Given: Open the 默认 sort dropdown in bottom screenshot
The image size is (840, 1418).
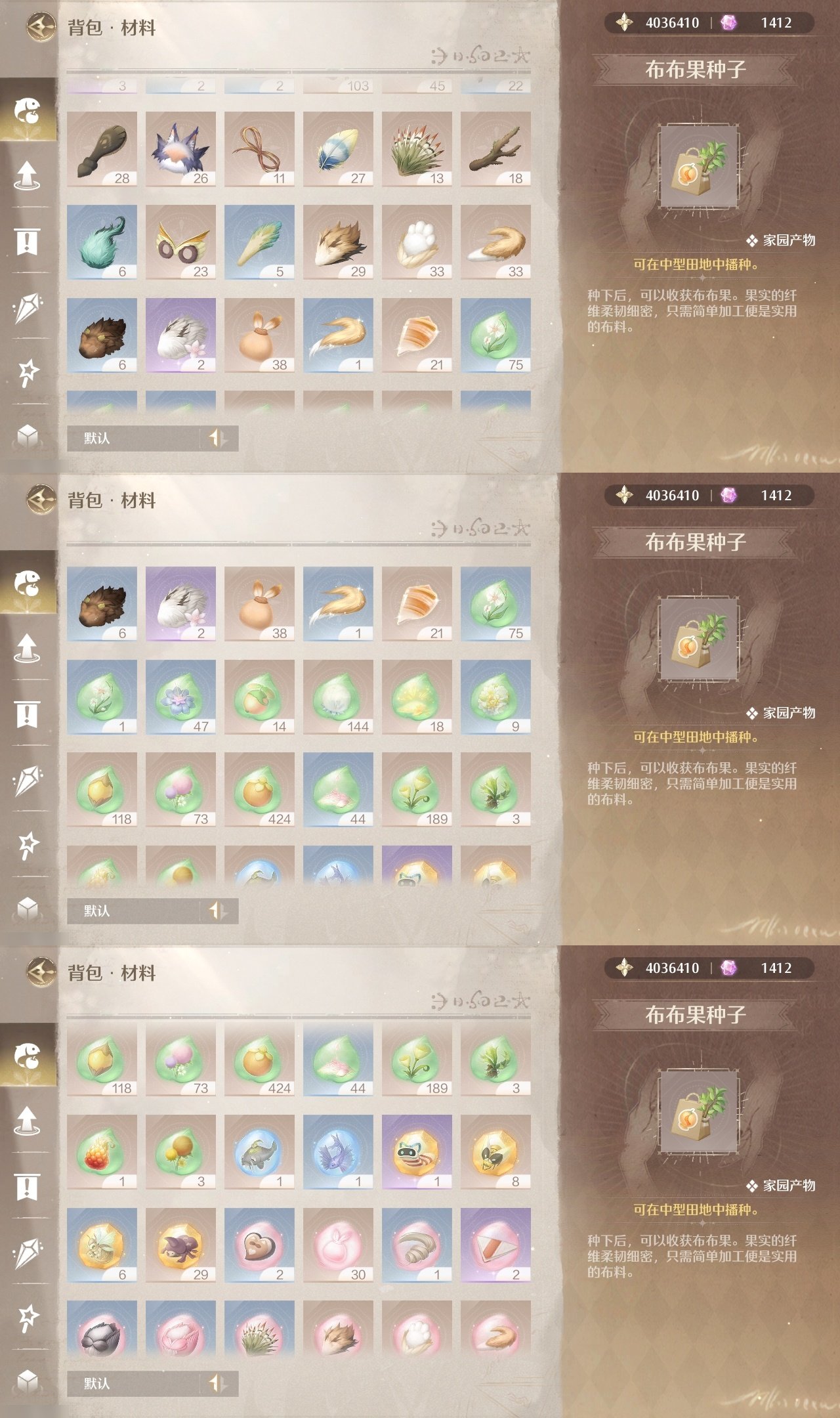Looking at the screenshot, I should [134, 1383].
